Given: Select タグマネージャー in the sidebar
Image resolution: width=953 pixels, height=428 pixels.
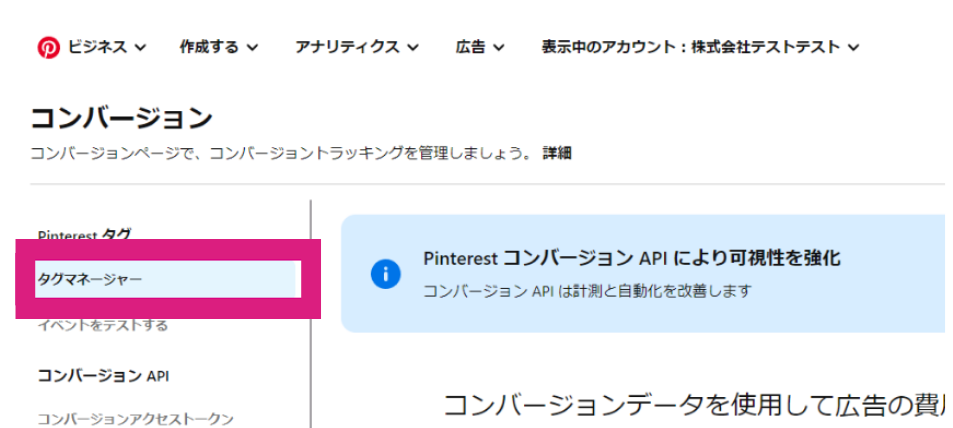Looking at the screenshot, I should coord(90,279).
